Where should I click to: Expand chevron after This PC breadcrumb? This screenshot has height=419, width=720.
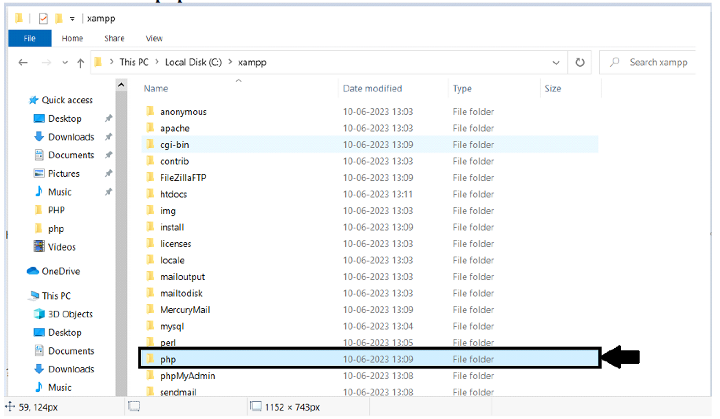[157, 62]
